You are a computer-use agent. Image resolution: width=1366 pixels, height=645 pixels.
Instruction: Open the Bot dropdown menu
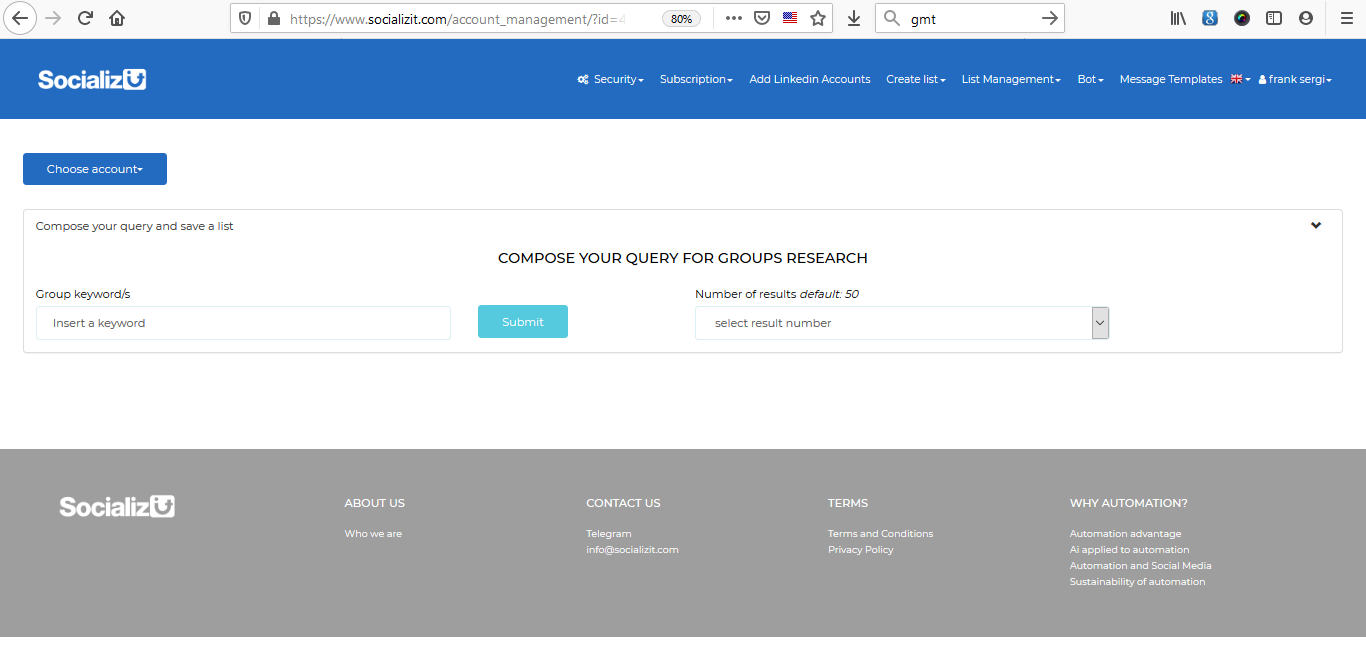1091,79
